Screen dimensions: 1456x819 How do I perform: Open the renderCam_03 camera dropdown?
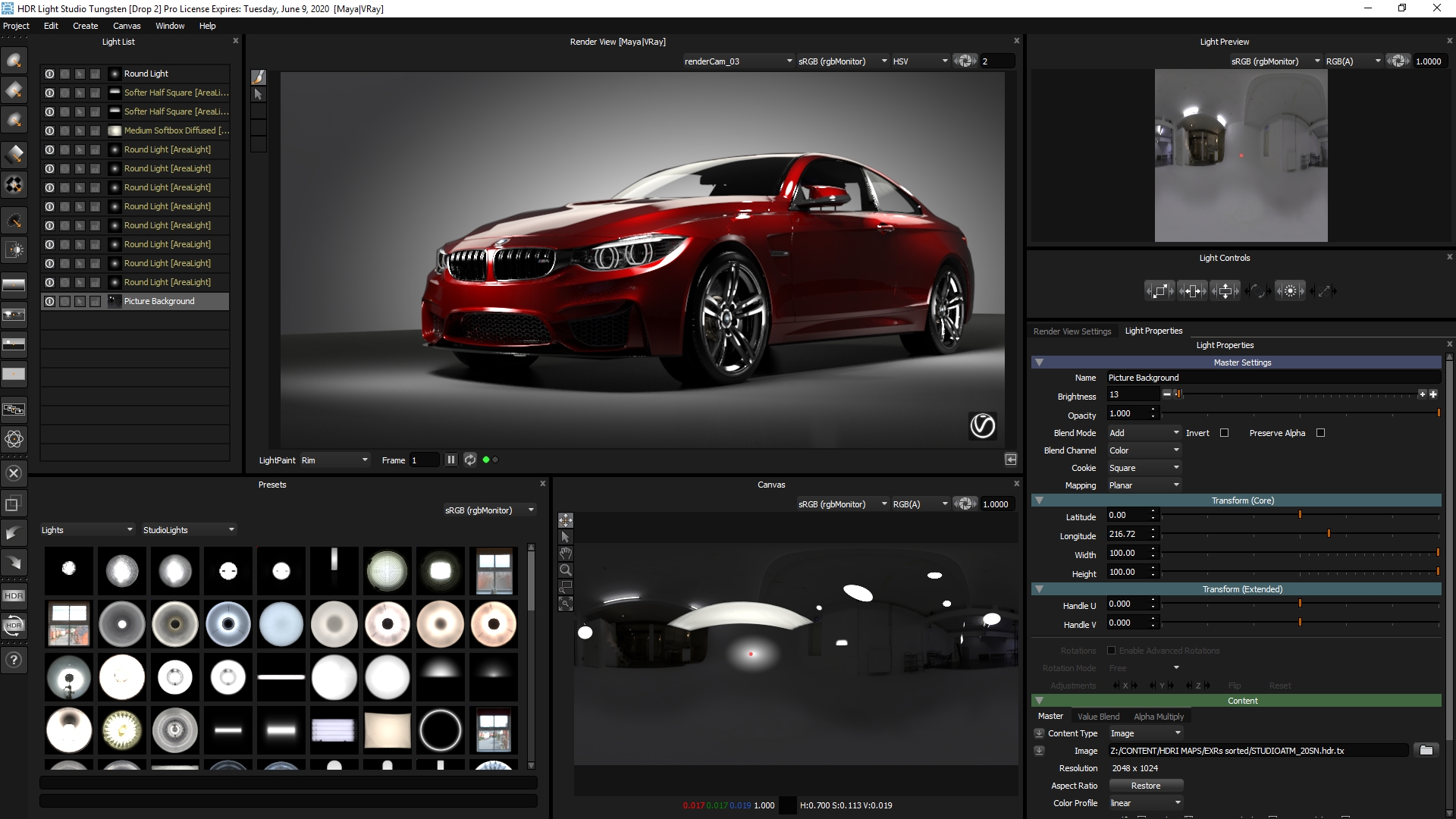click(x=737, y=61)
